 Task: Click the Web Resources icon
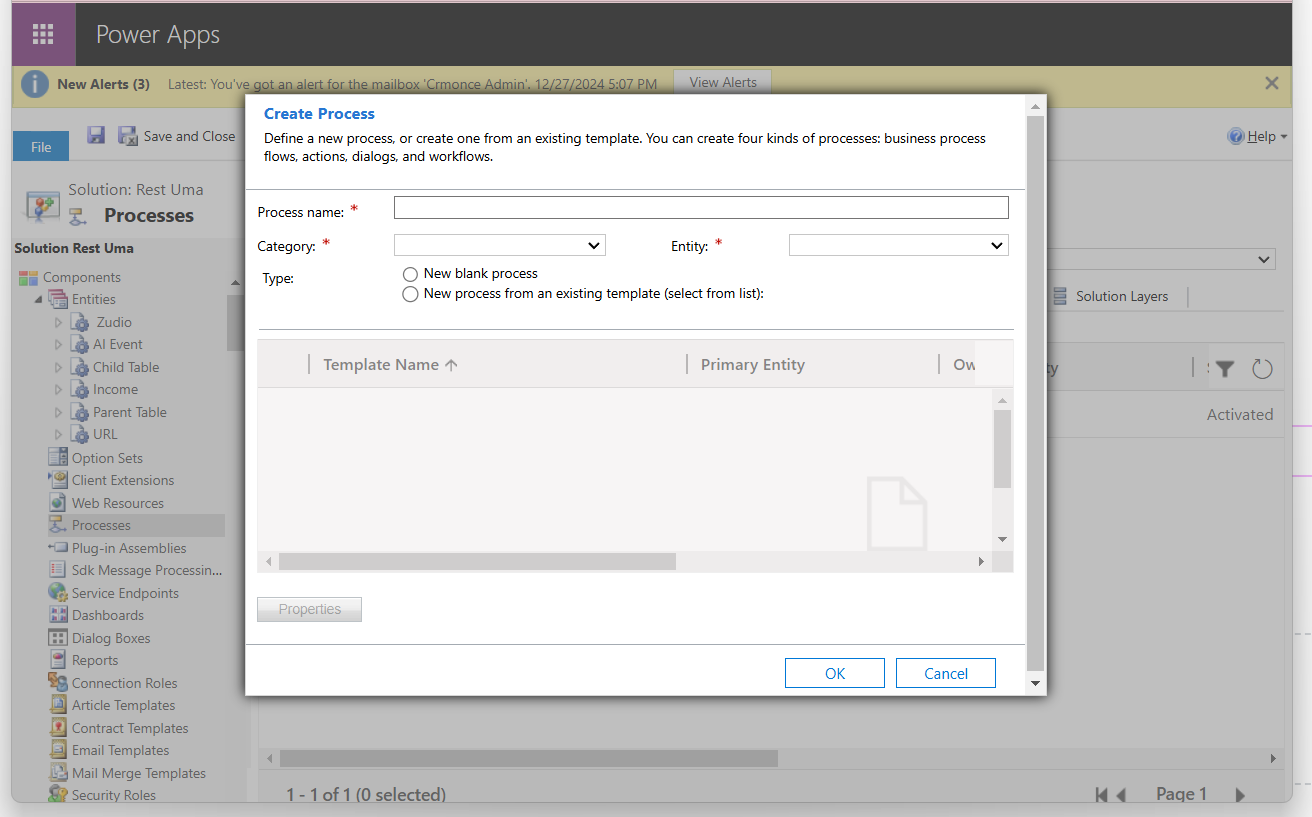tap(58, 503)
